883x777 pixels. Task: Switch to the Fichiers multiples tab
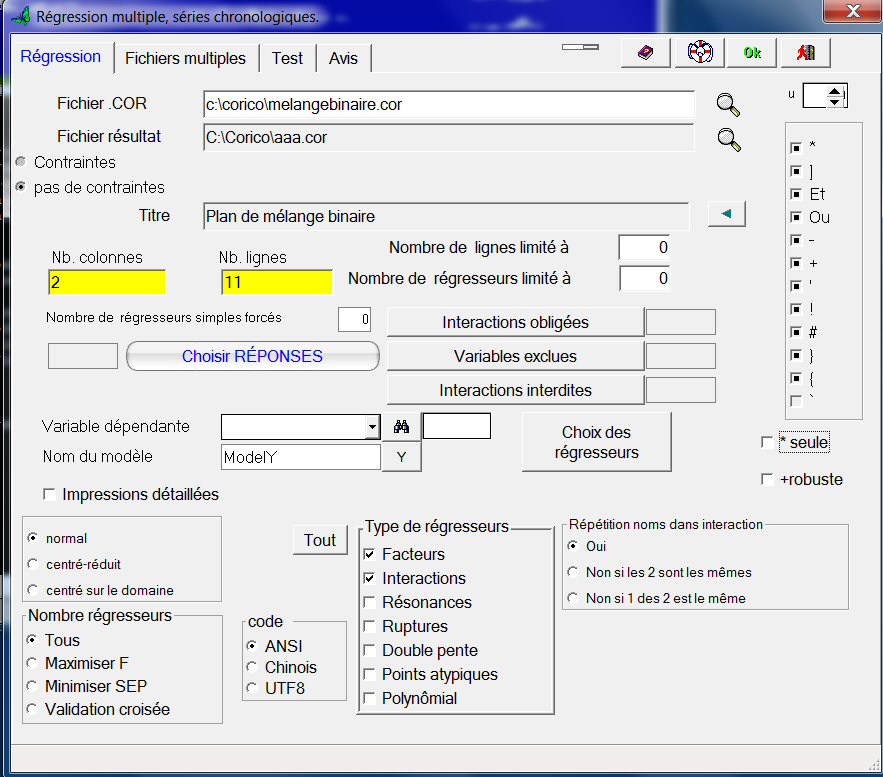[x=185, y=58]
